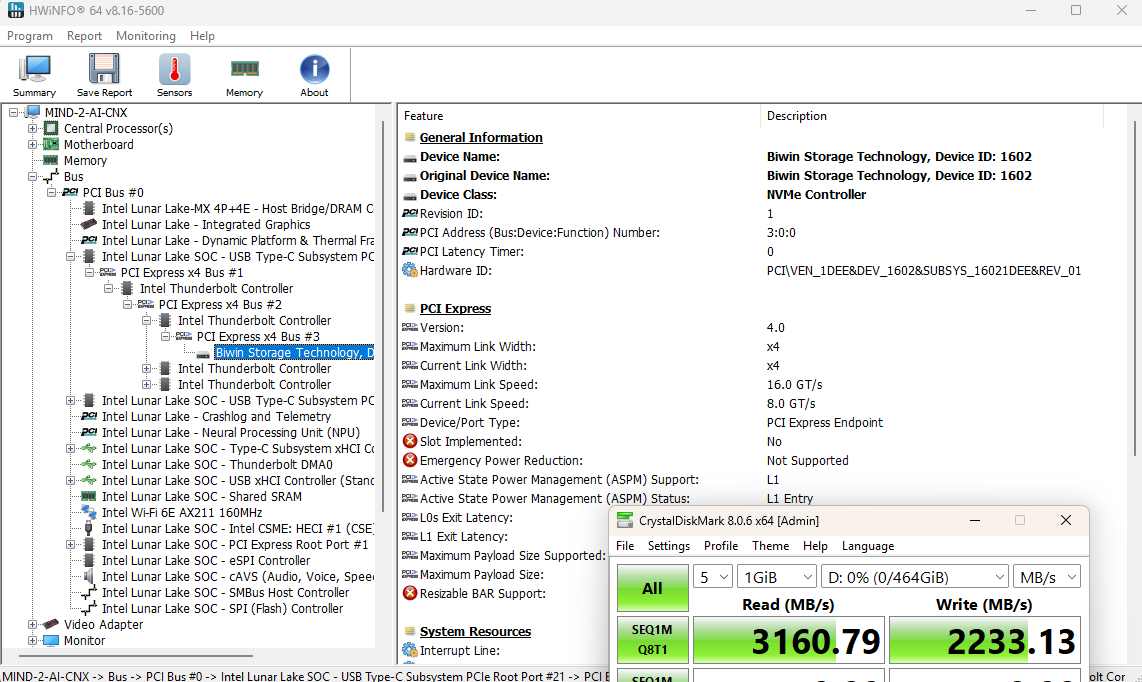
Task: Select Intel Lunar Lake SOC - eSPI Controller
Action: [206, 560]
